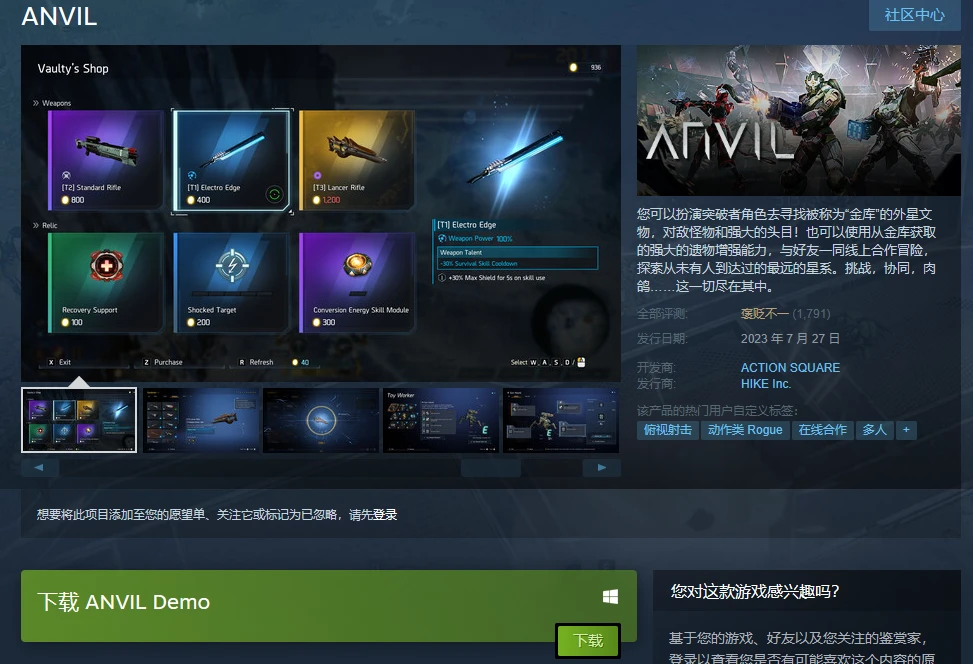Select the second screenshot thumbnail with rifle
Viewport: 973px width, 664px height.
[x=200, y=420]
